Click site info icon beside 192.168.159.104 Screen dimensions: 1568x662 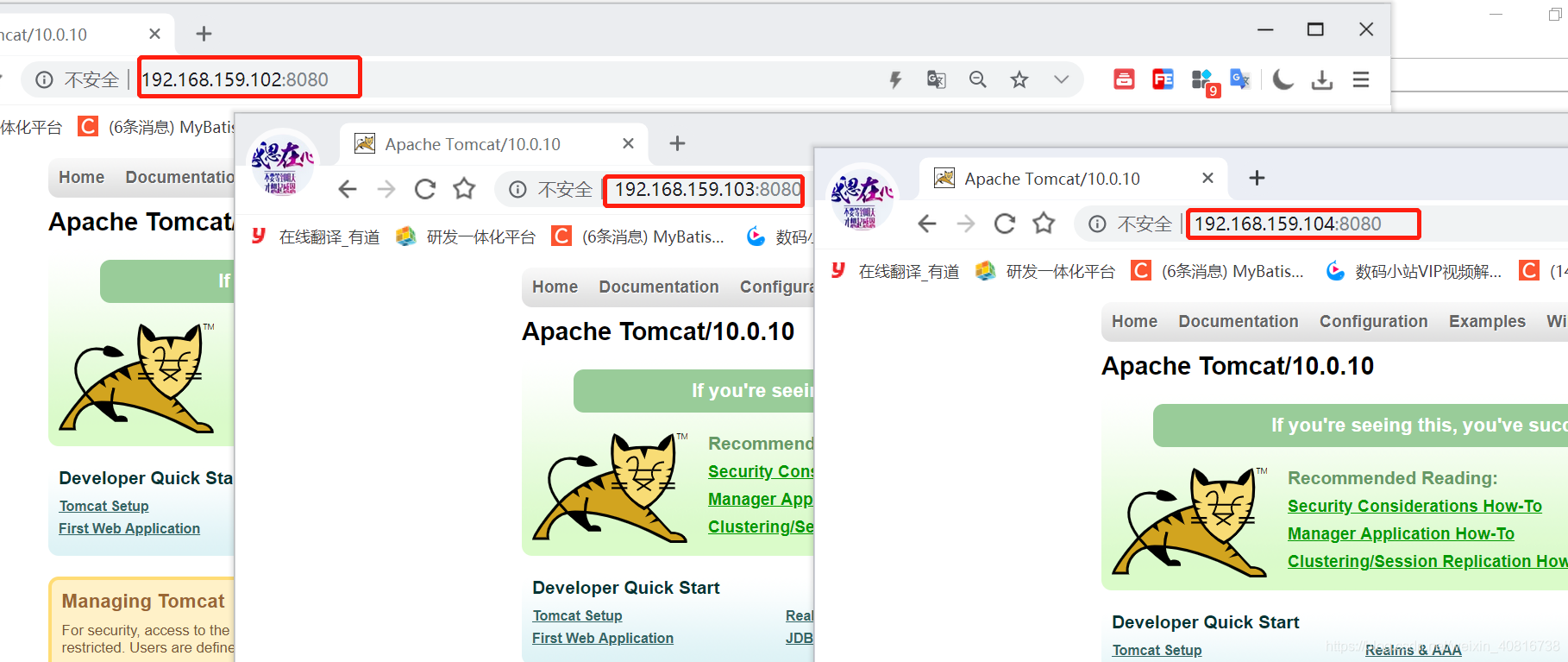point(1097,224)
